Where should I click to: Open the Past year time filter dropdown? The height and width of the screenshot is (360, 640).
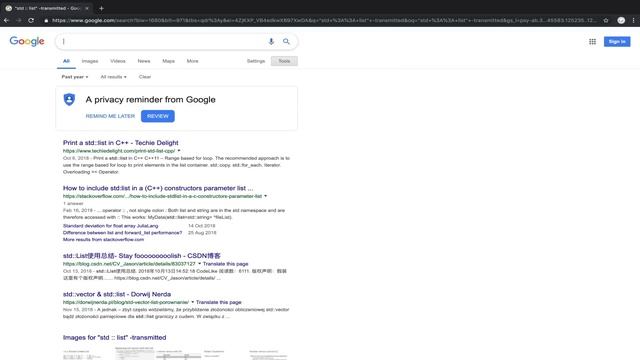tap(75, 77)
